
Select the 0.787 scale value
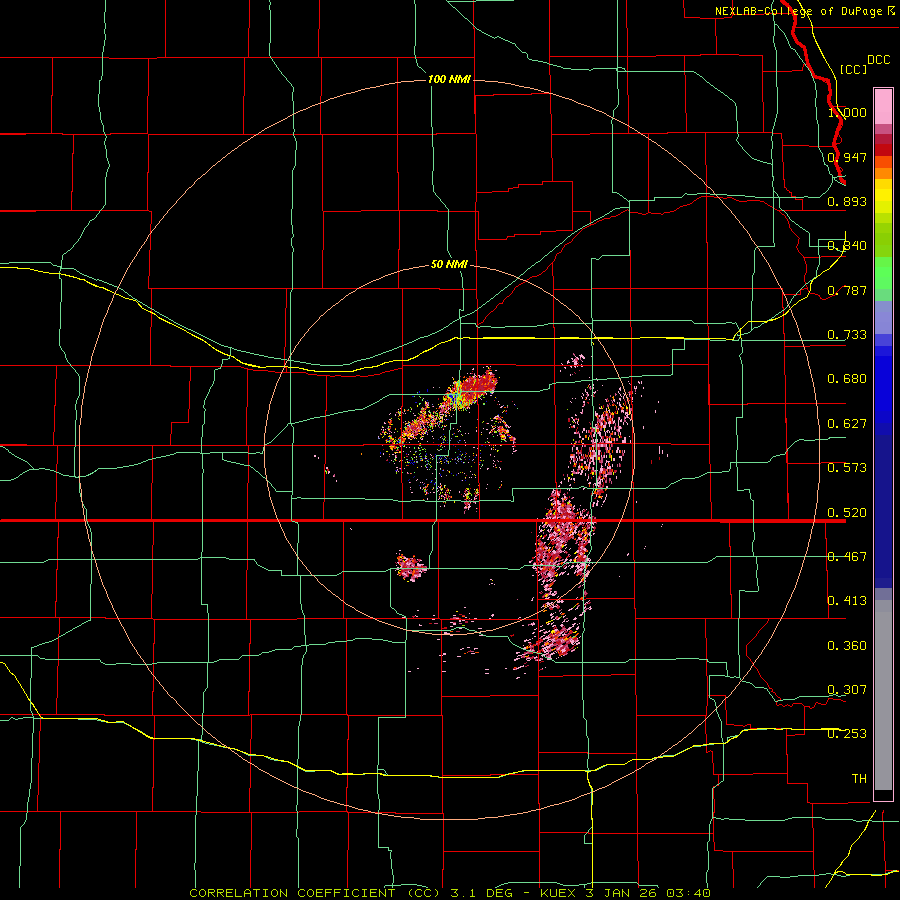847,290
